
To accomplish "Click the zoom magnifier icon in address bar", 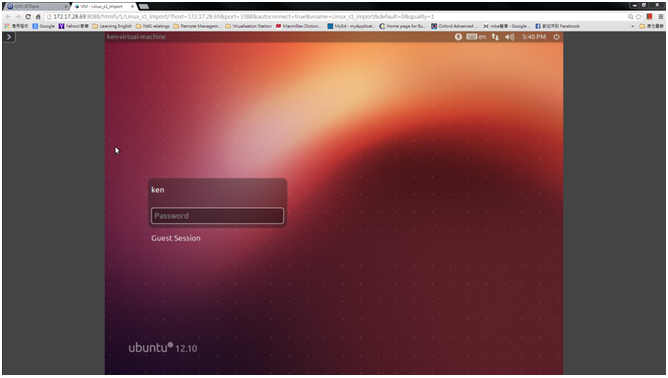I will click(631, 17).
